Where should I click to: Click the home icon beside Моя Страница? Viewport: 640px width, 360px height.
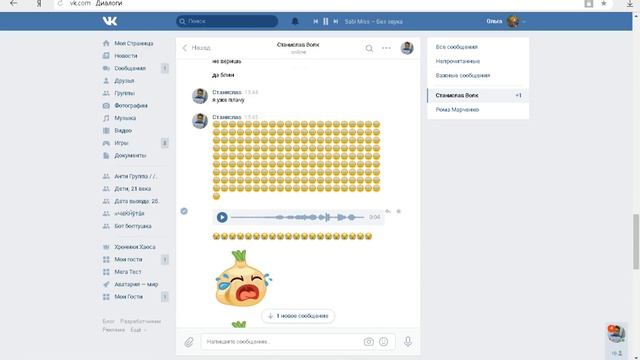click(x=106, y=43)
